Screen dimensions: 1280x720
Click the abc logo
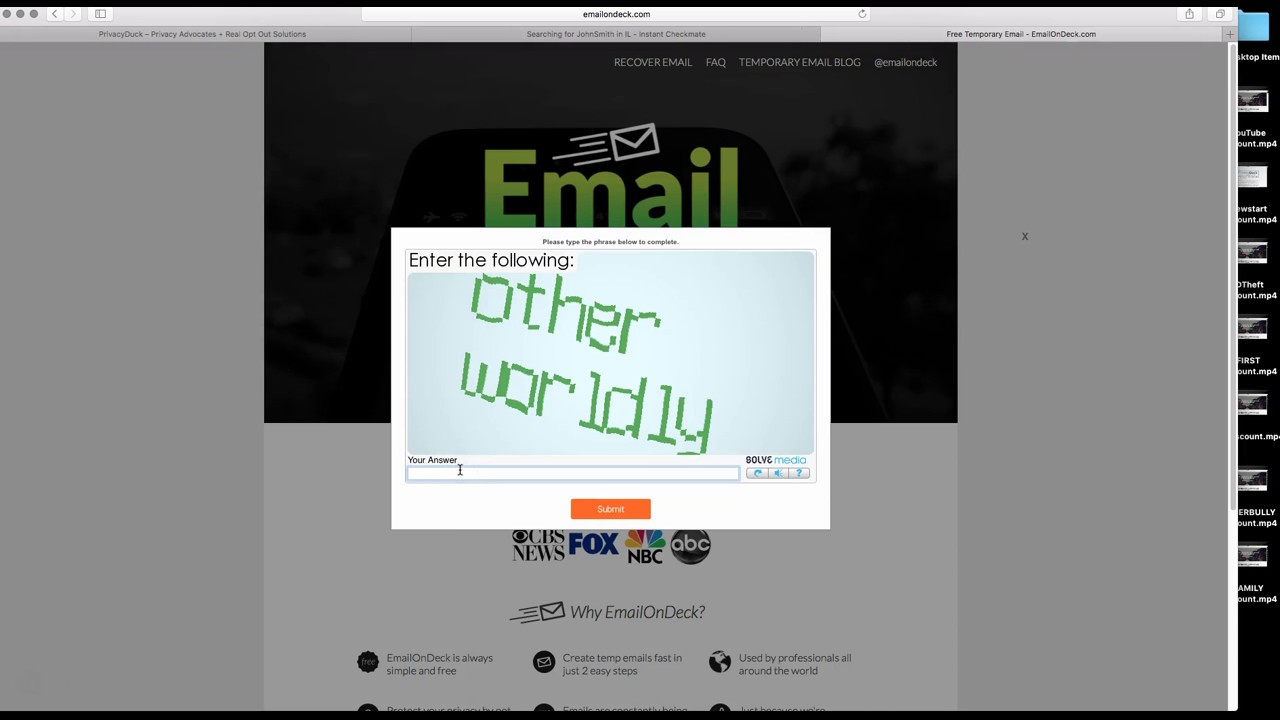click(x=690, y=545)
